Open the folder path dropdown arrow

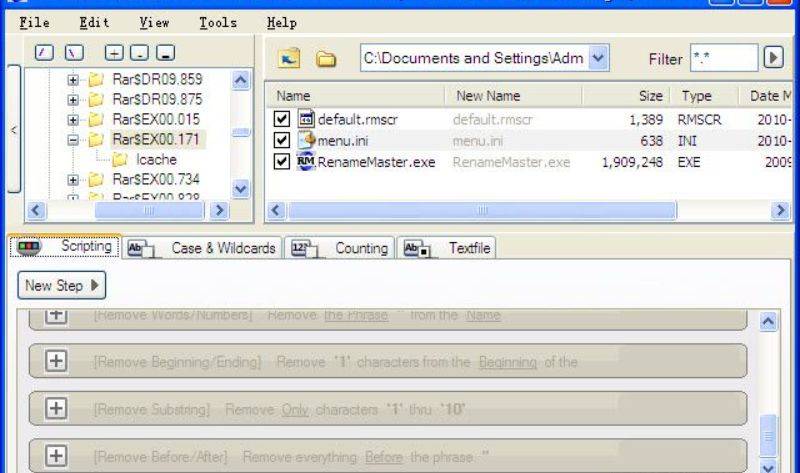pyautogui.click(x=598, y=58)
